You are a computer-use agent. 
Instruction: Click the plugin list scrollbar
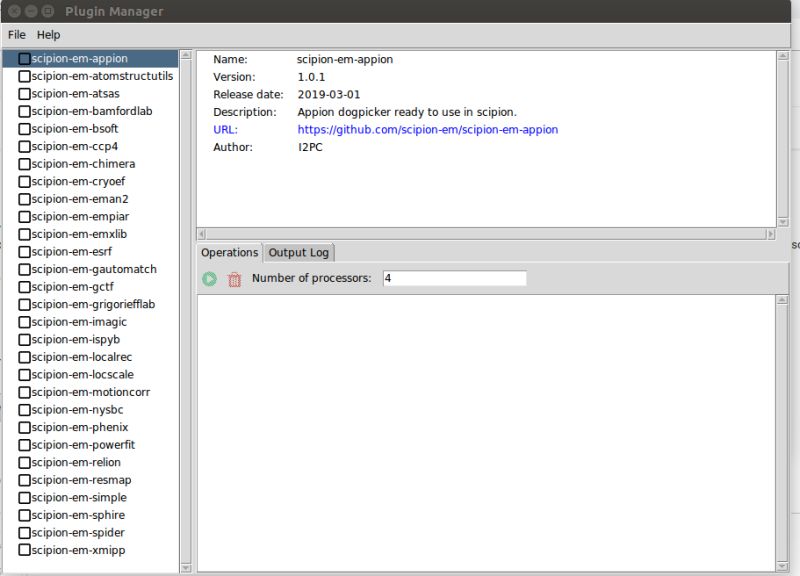click(x=186, y=300)
